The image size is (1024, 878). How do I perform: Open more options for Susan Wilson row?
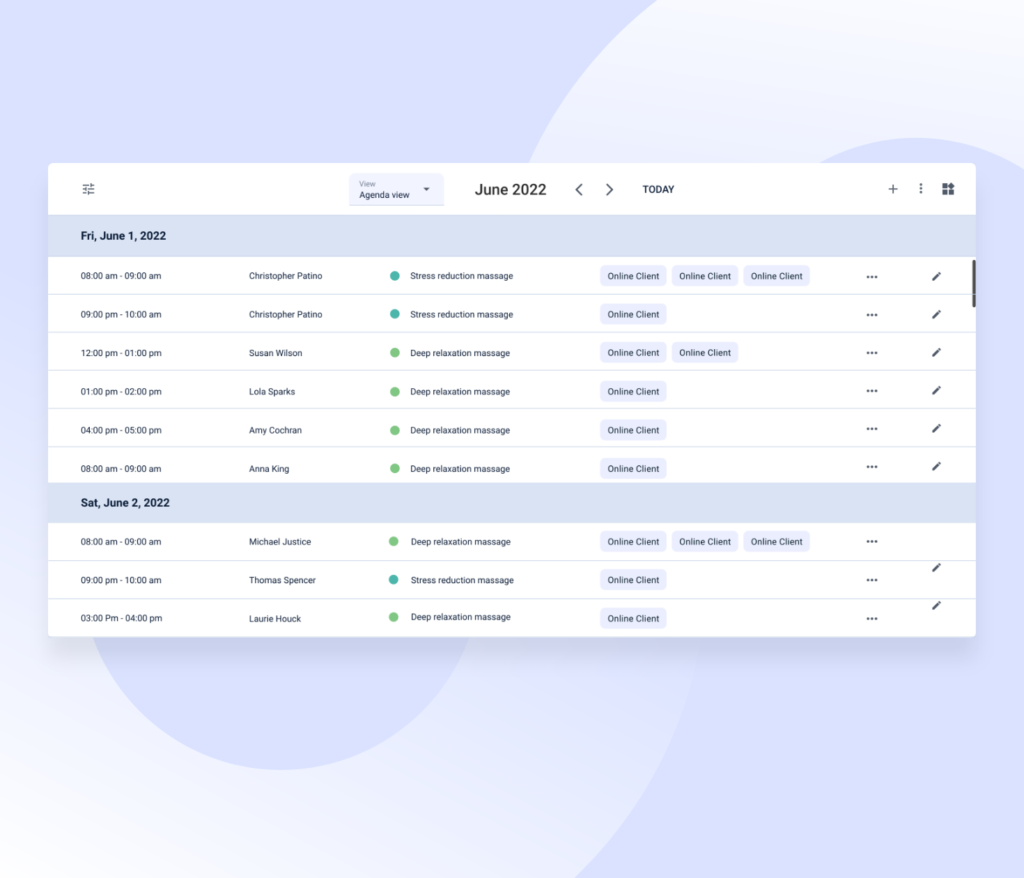(872, 353)
